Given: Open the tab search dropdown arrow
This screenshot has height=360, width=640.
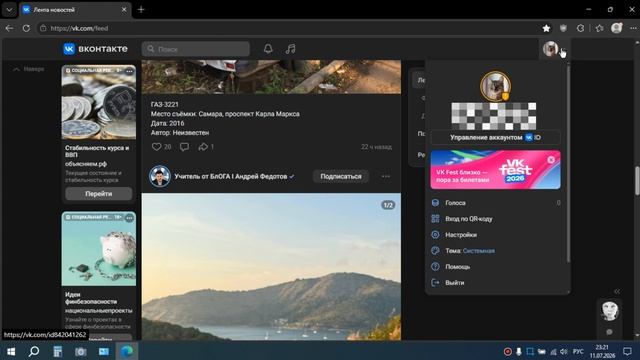Looking at the screenshot, I should click(x=9, y=9).
